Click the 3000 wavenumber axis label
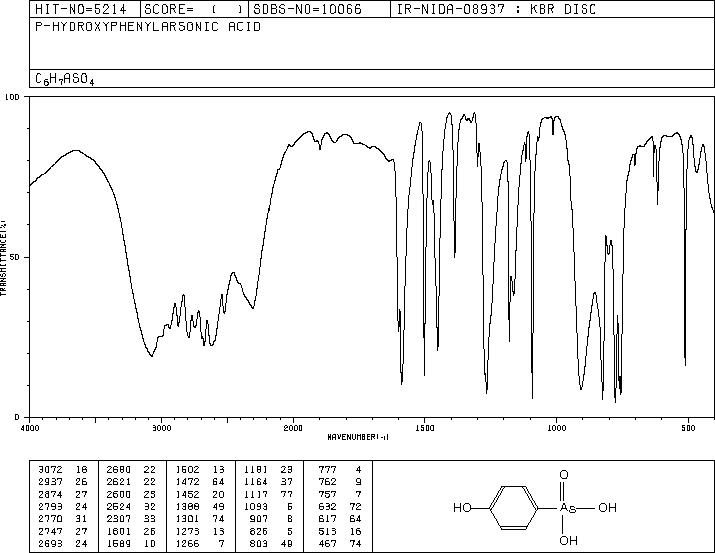Image resolution: width=715 pixels, height=553 pixels. click(x=161, y=428)
